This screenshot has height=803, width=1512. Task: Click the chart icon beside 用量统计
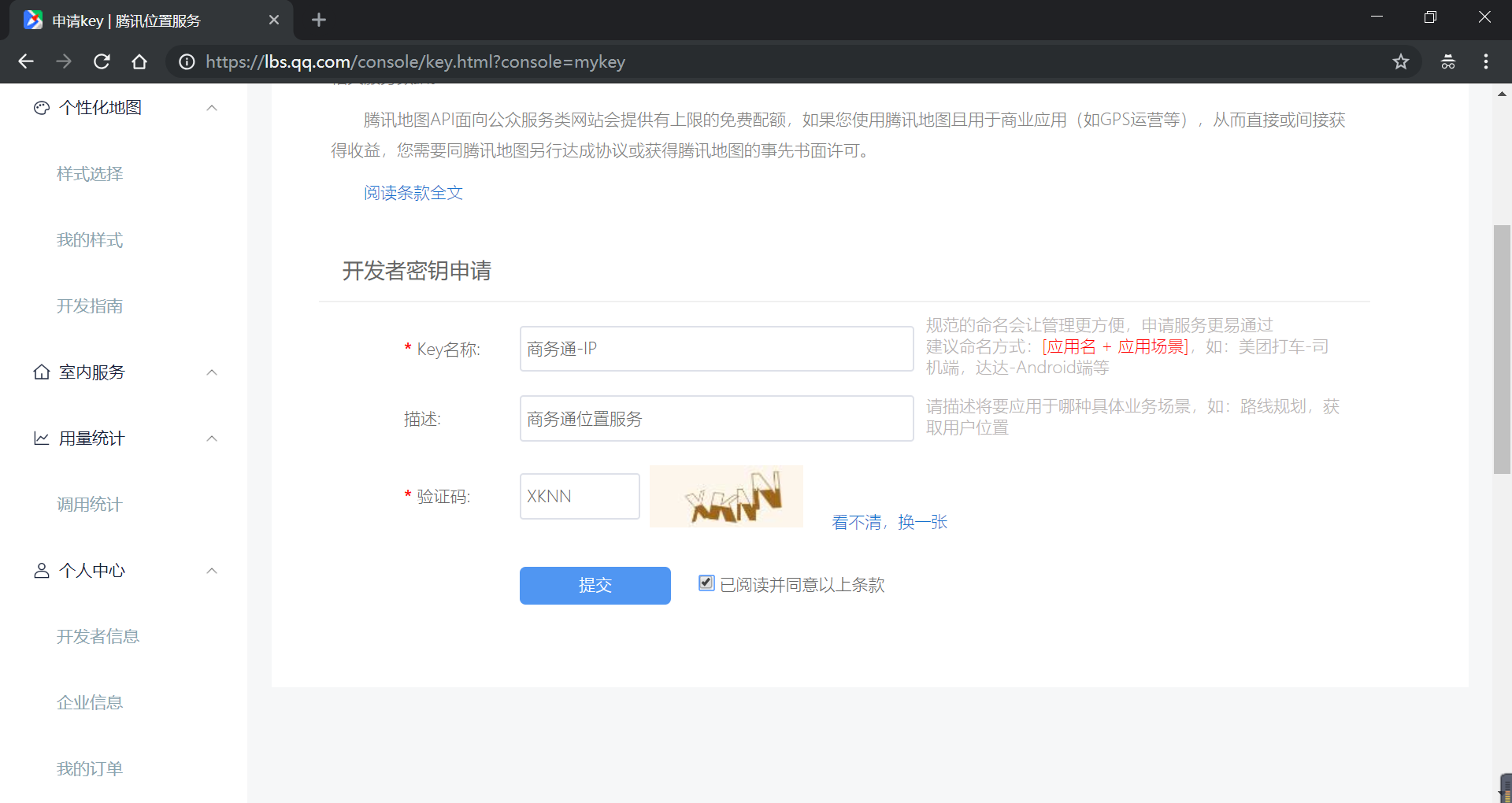(x=42, y=438)
